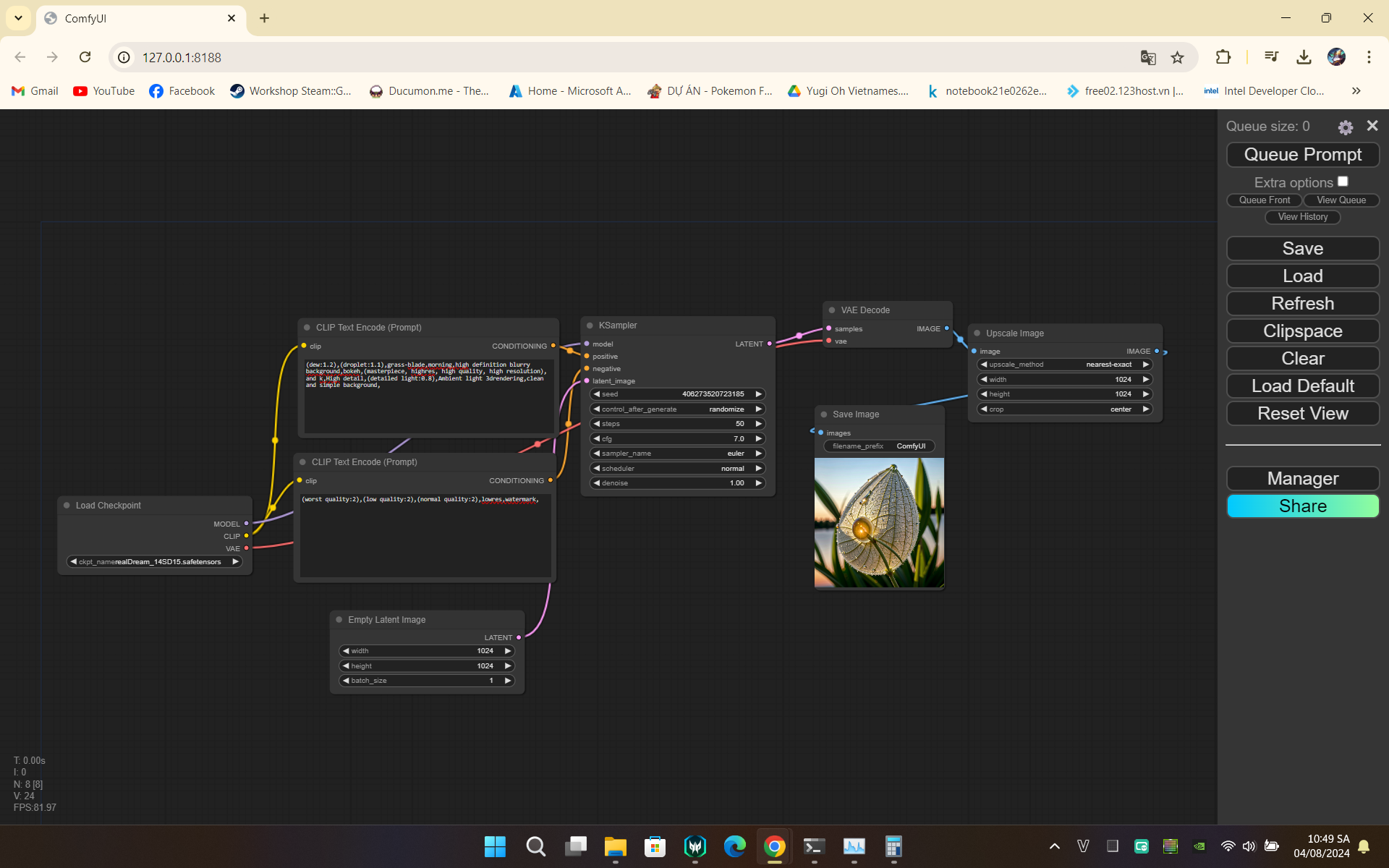Clear the workflow canvas
The height and width of the screenshot is (868, 1389).
pyautogui.click(x=1302, y=359)
